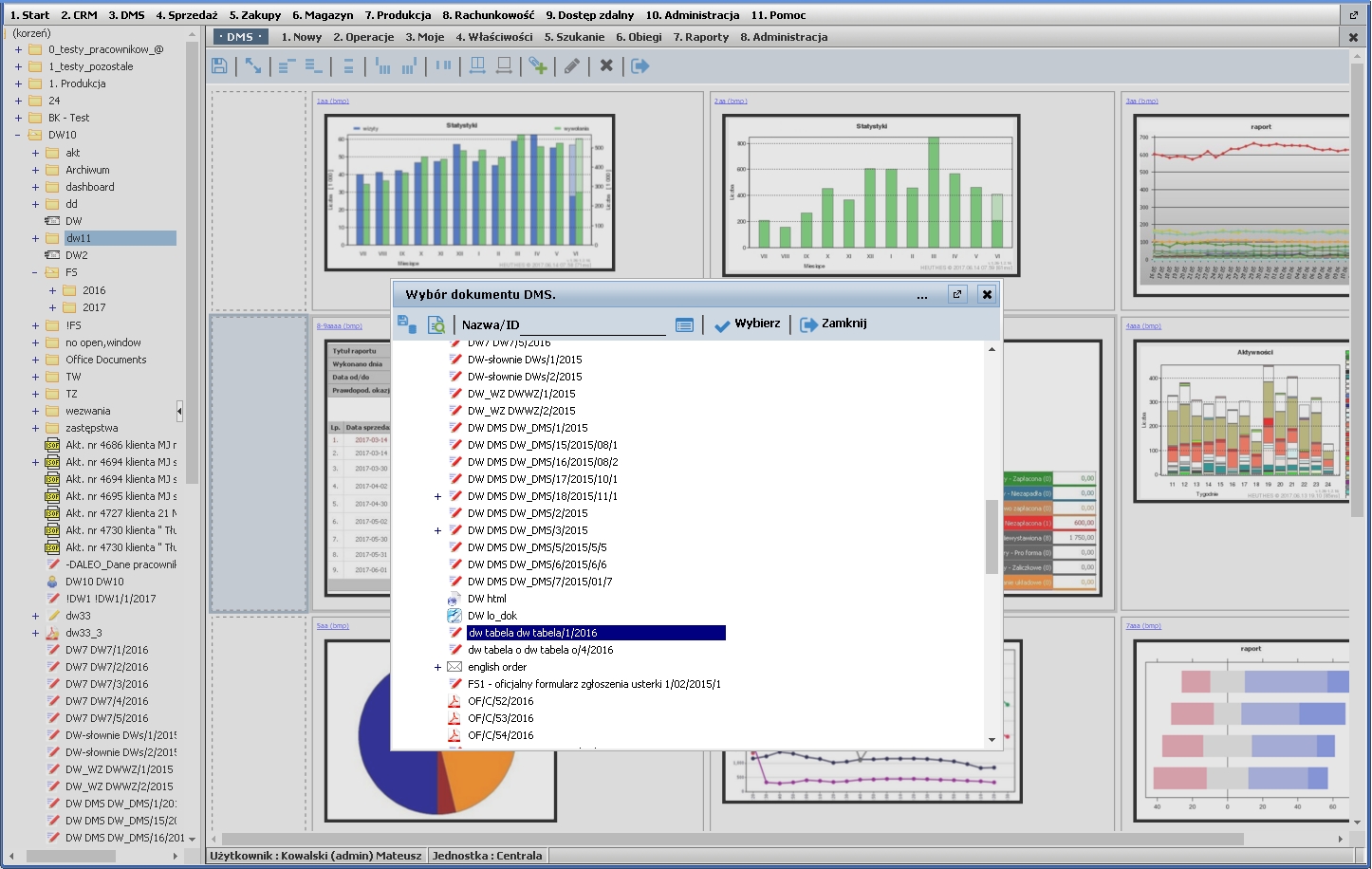This screenshot has height=869, width=1372.
Task: Click the align to top-left toolbar icon
Action: [x=287, y=65]
